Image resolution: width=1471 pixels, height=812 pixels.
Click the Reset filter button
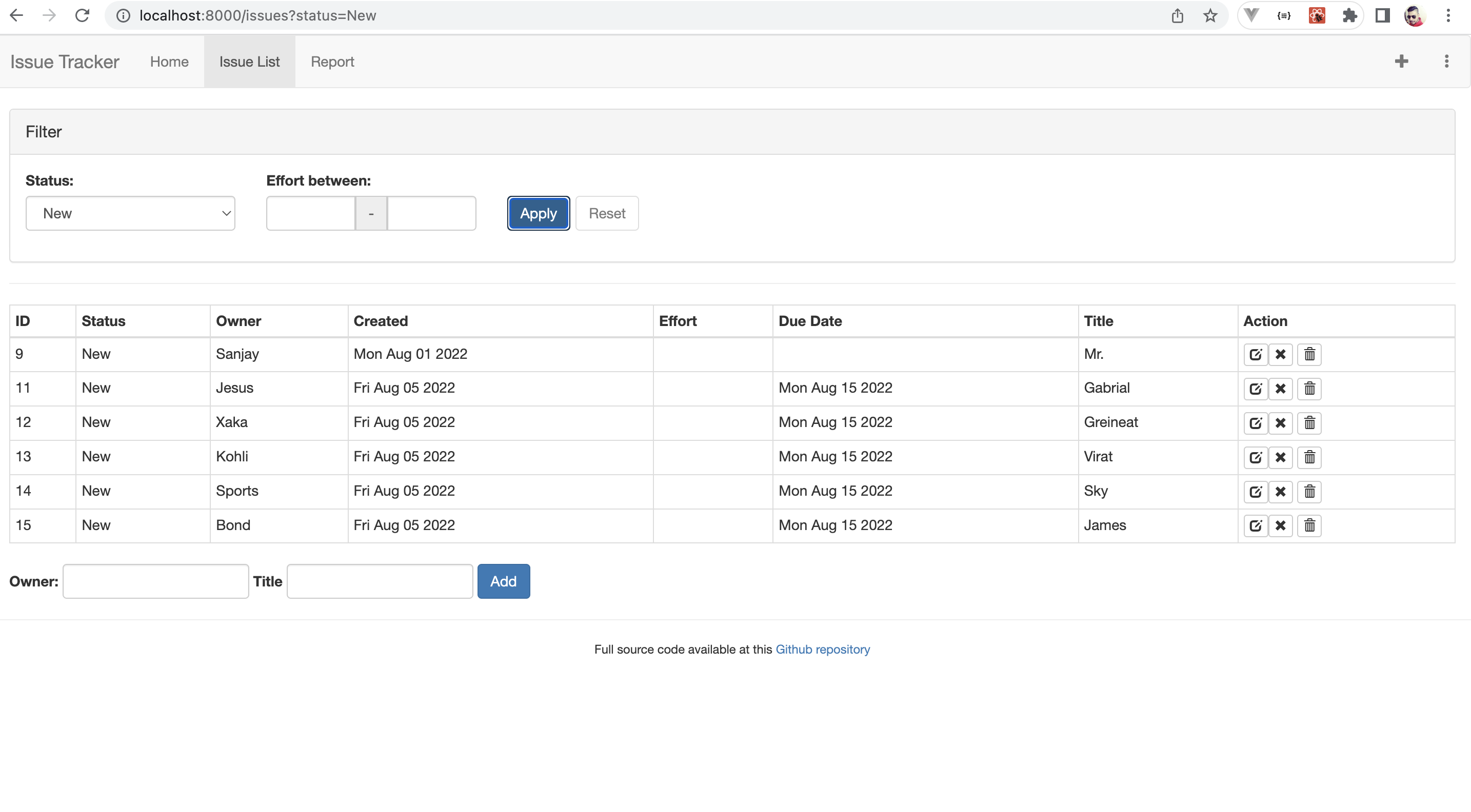pyautogui.click(x=606, y=213)
